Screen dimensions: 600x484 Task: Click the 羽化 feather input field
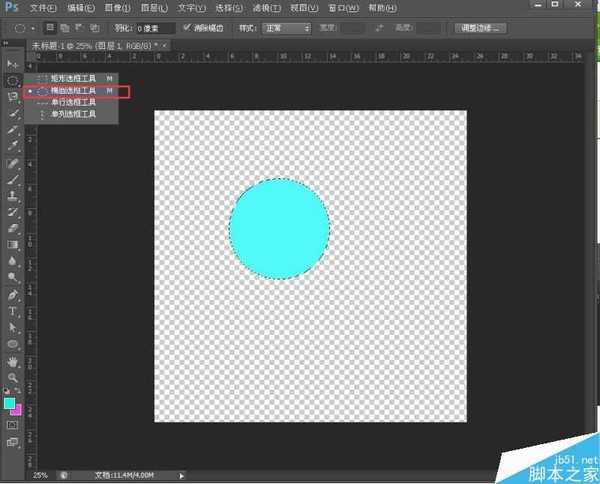click(x=154, y=28)
